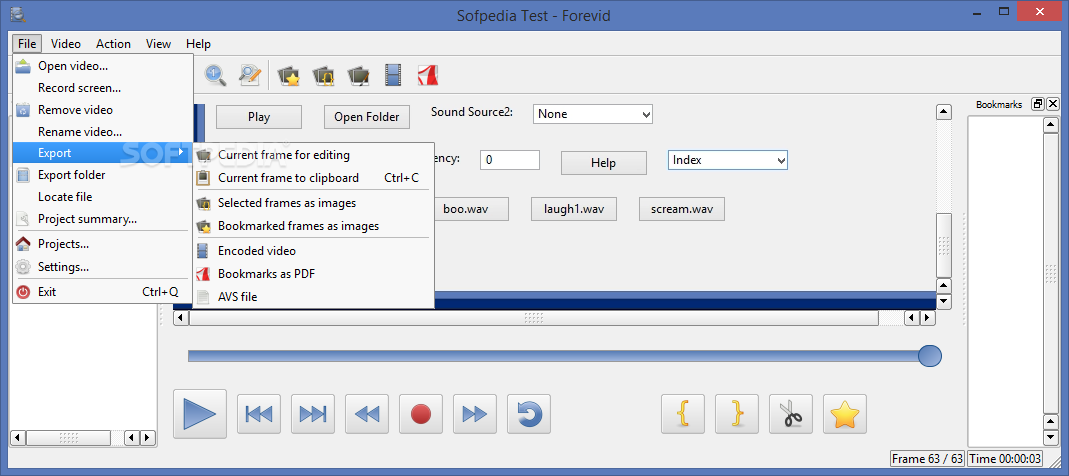The height and width of the screenshot is (476, 1069).
Task: Click the loop/repeat circular arrow button
Action: (529, 414)
